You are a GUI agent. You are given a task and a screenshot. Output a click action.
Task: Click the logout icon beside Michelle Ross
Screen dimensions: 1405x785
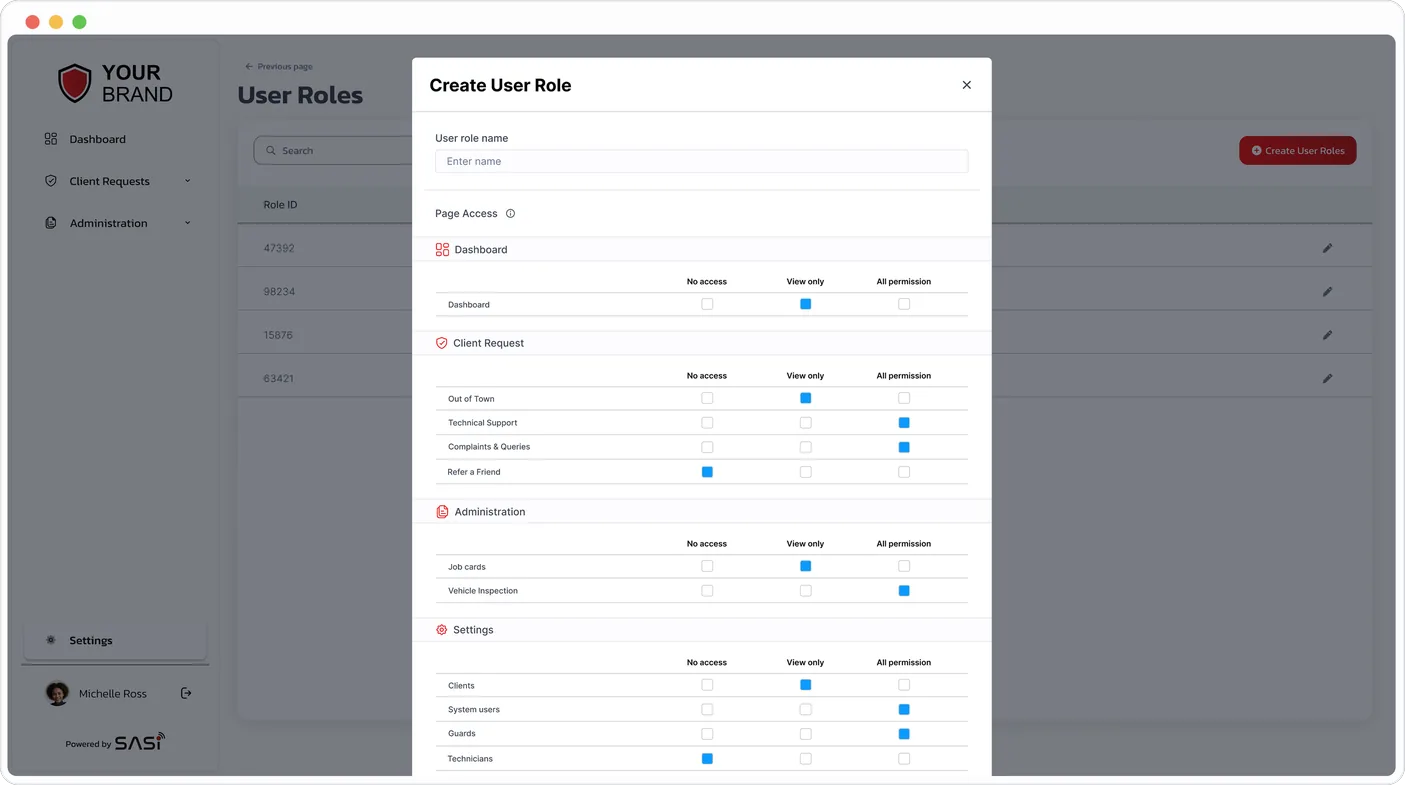[186, 693]
